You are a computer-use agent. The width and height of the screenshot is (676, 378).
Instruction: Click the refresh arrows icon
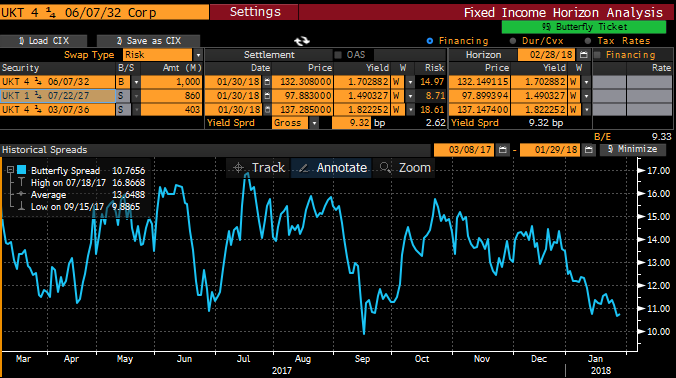click(302, 41)
